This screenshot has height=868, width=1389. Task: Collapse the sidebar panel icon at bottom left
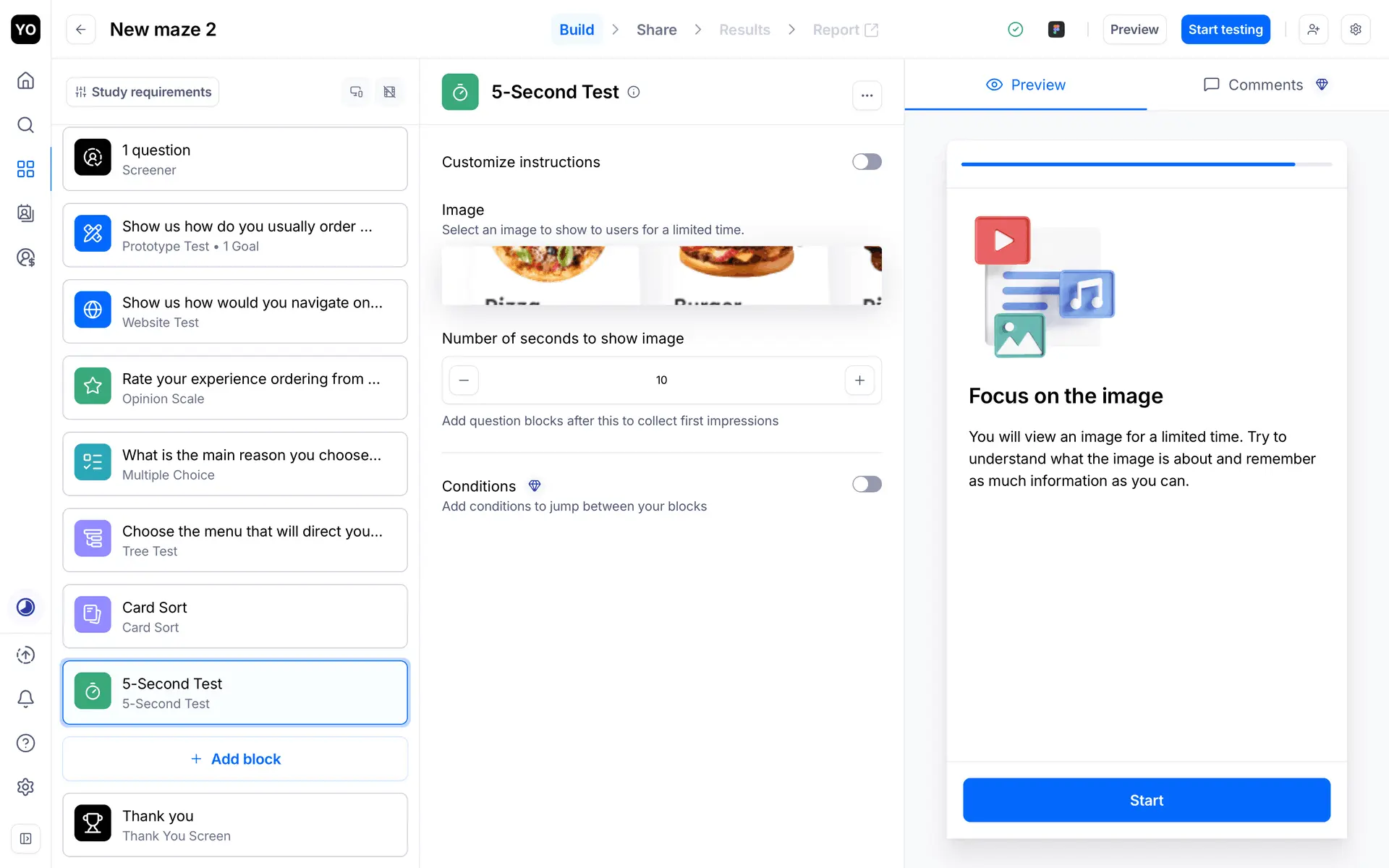(25, 838)
